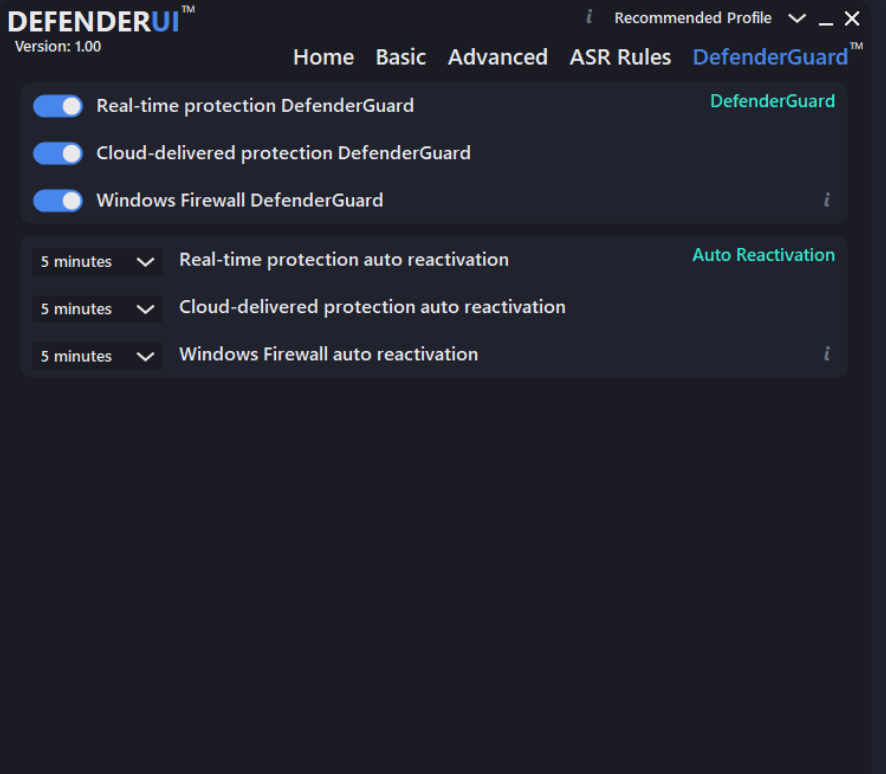
Task: Click the DEFENDERUI logo
Action: [101, 21]
